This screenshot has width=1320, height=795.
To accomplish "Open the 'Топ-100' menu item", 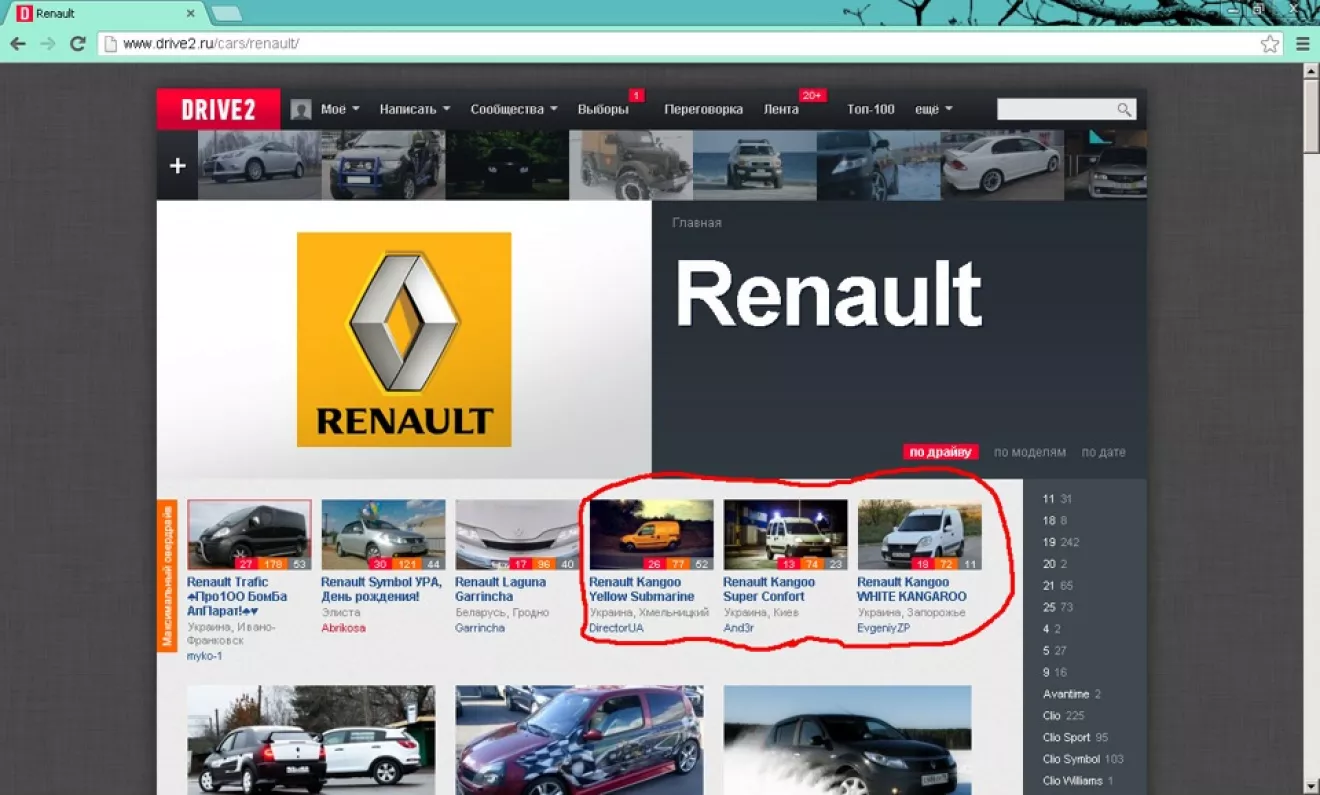I will 870,110.
